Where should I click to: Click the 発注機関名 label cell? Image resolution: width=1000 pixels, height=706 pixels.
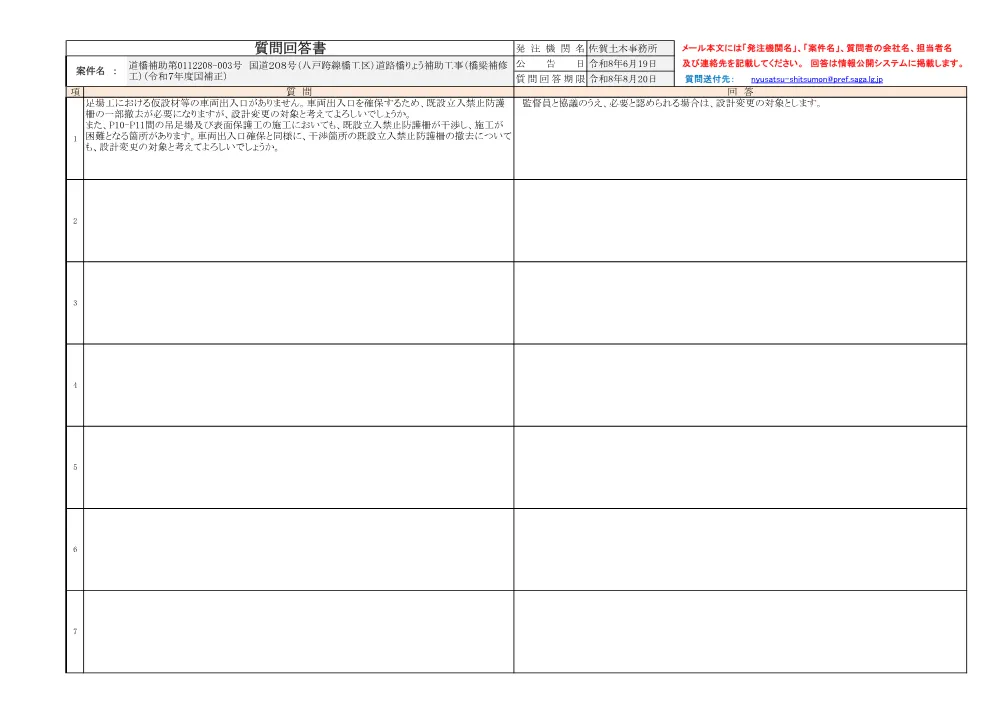[550, 48]
